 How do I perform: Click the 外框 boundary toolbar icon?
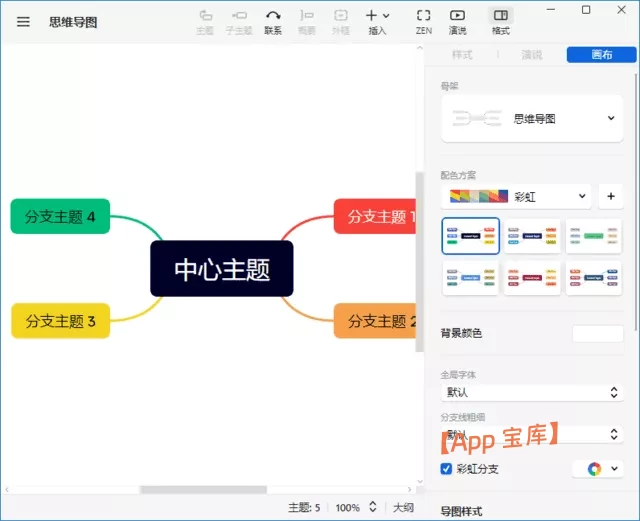341,22
